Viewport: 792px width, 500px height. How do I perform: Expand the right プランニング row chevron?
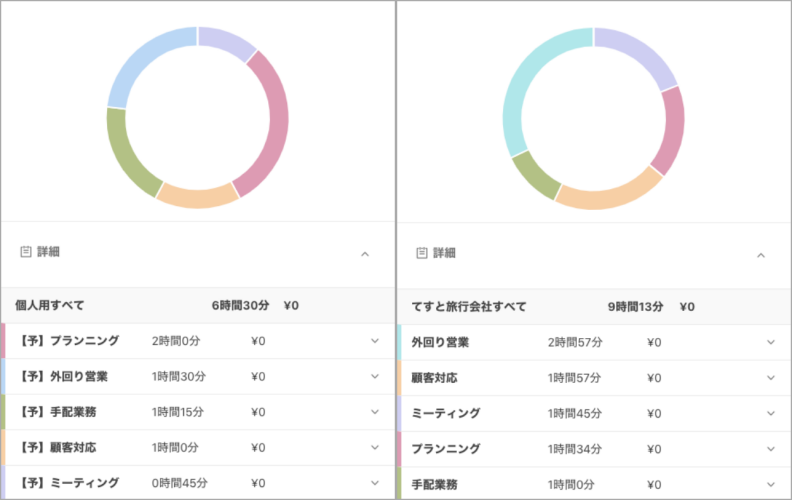771,448
